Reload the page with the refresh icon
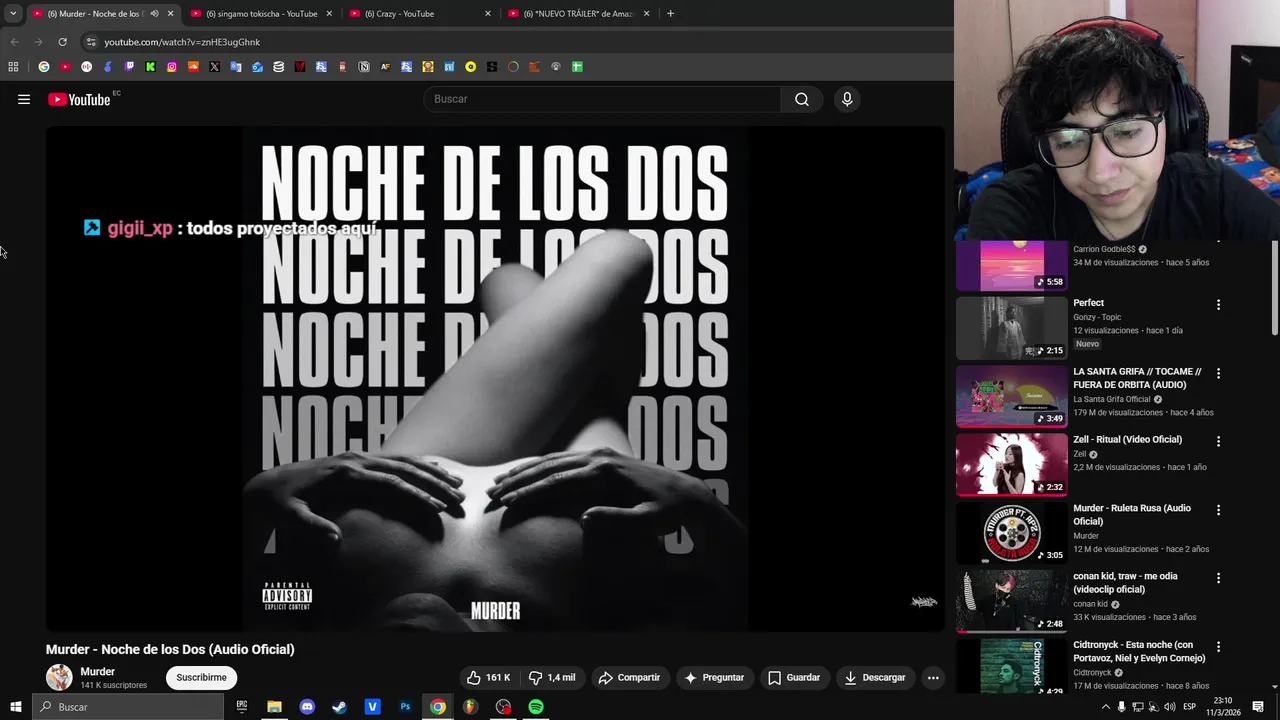1280x720 pixels. 62,42
